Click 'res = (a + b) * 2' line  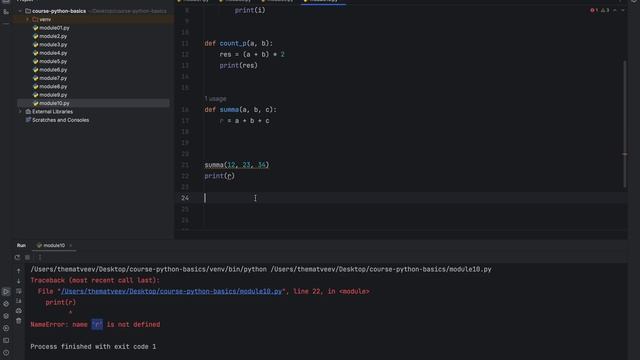click(252, 54)
